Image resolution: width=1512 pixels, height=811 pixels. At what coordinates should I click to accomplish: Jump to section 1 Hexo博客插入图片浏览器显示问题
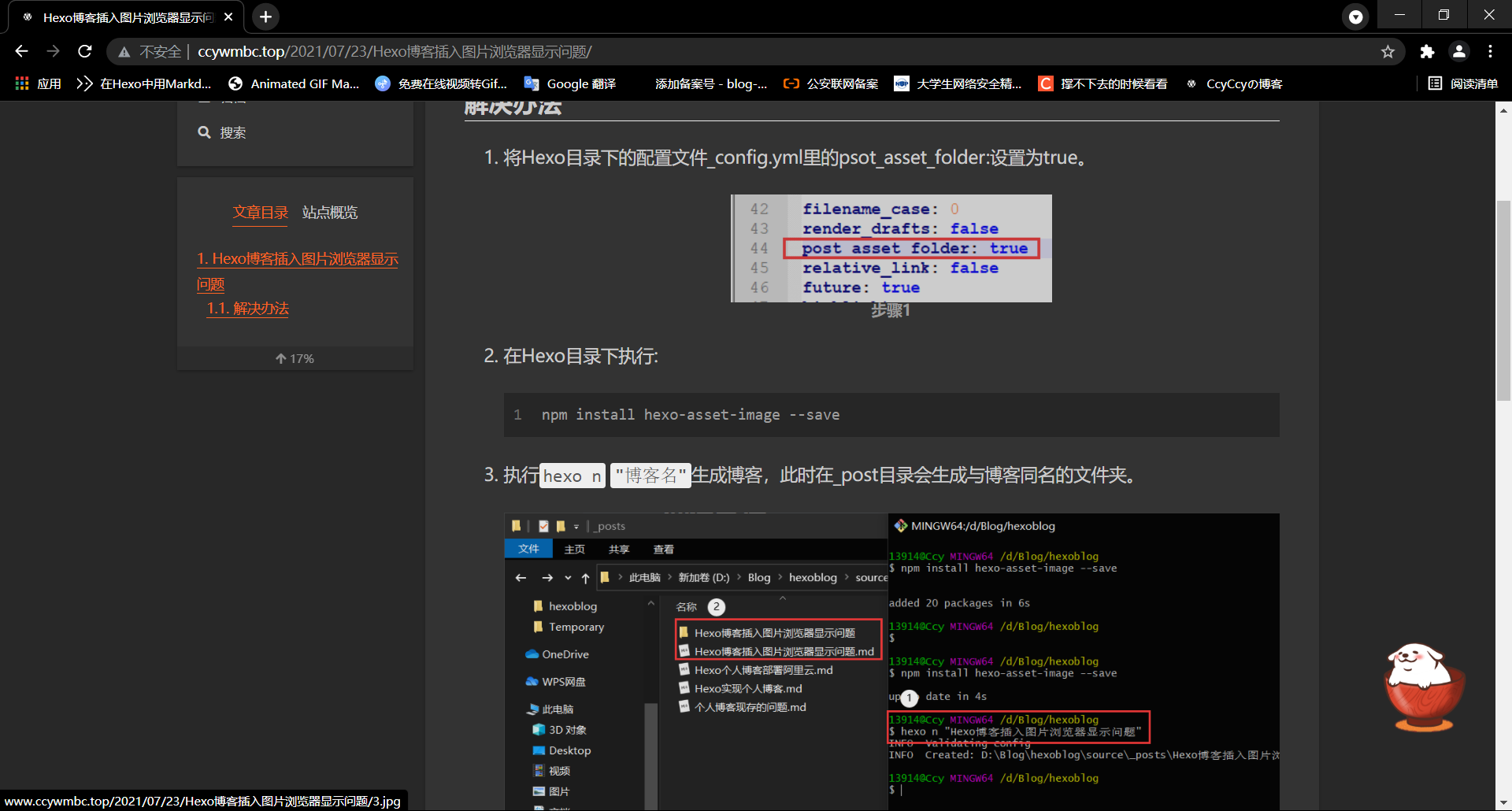point(298,271)
